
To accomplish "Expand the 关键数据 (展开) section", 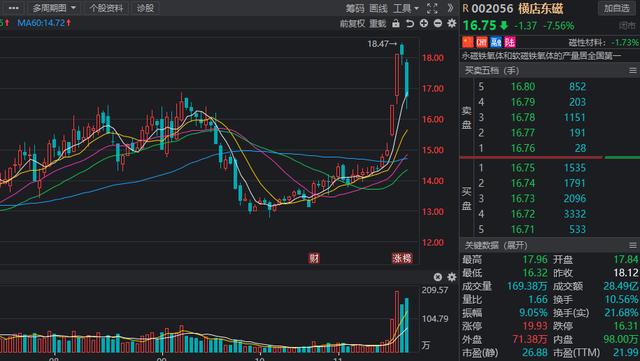I will pos(496,245).
